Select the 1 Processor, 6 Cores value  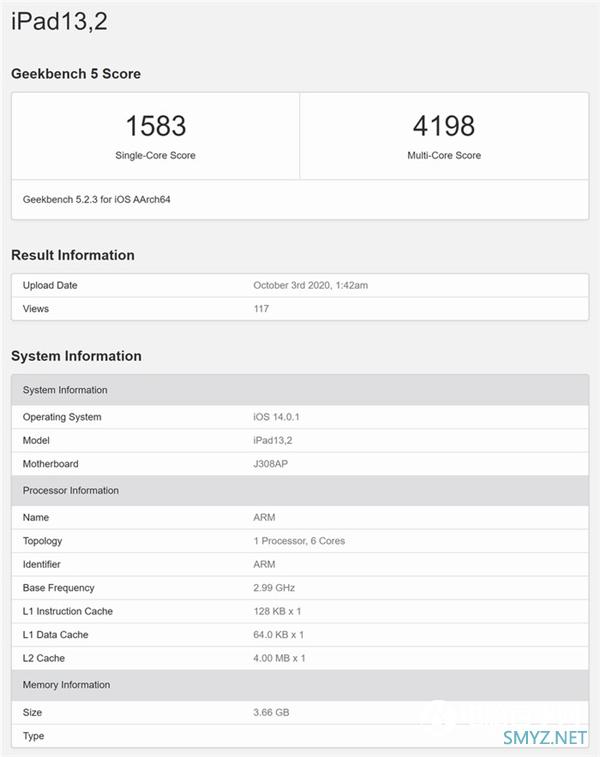pos(299,541)
